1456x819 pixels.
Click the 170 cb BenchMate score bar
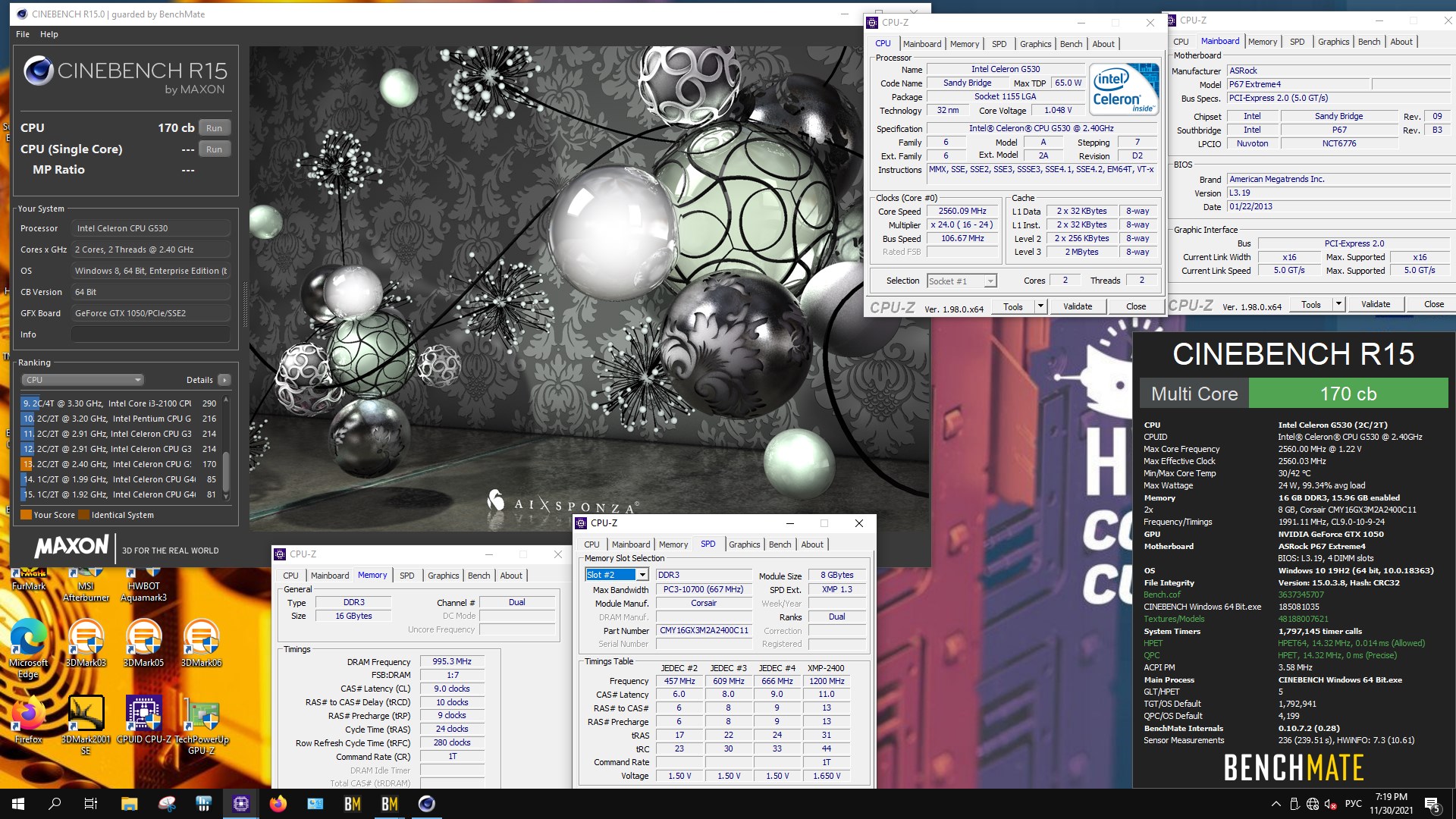(x=1348, y=394)
